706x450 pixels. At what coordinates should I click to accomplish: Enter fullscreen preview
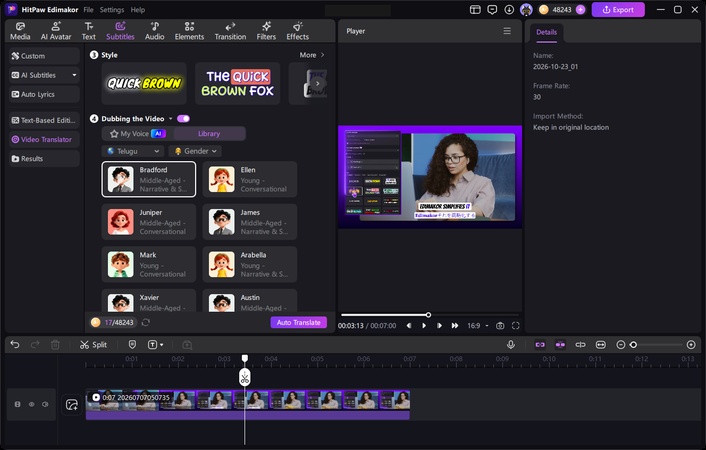[516, 326]
